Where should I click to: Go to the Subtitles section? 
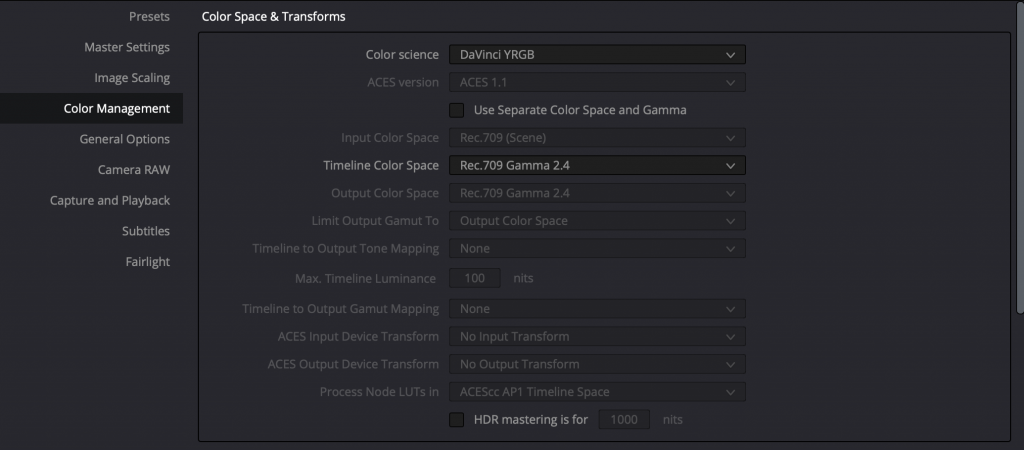coord(146,231)
